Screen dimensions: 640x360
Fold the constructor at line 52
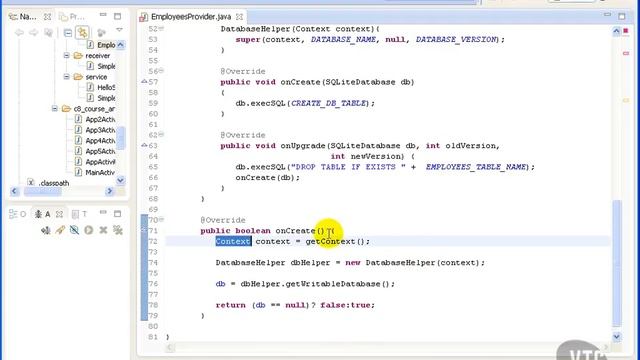(161, 29)
